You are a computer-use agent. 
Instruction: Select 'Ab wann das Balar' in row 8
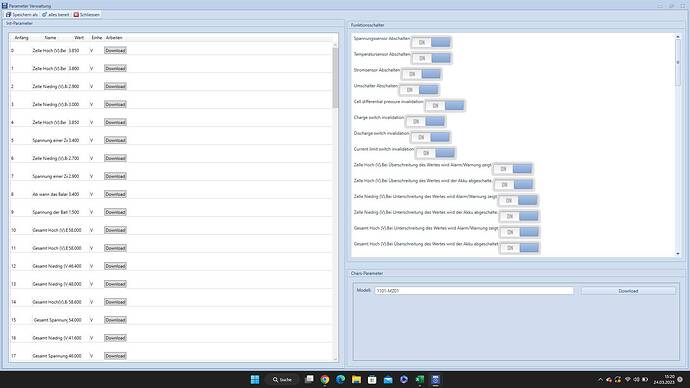tap(50, 194)
